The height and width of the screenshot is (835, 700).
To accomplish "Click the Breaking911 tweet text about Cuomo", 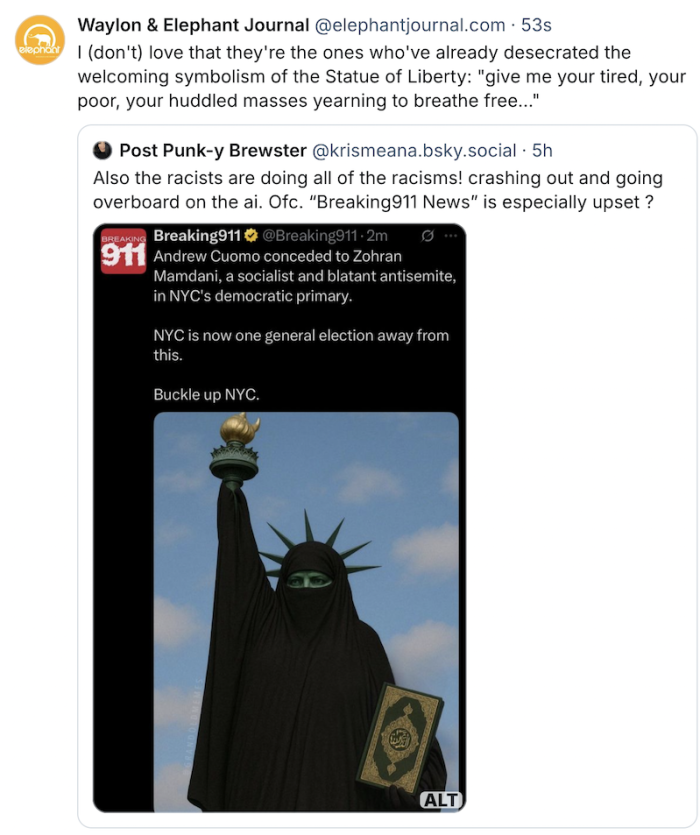I will click(305, 276).
